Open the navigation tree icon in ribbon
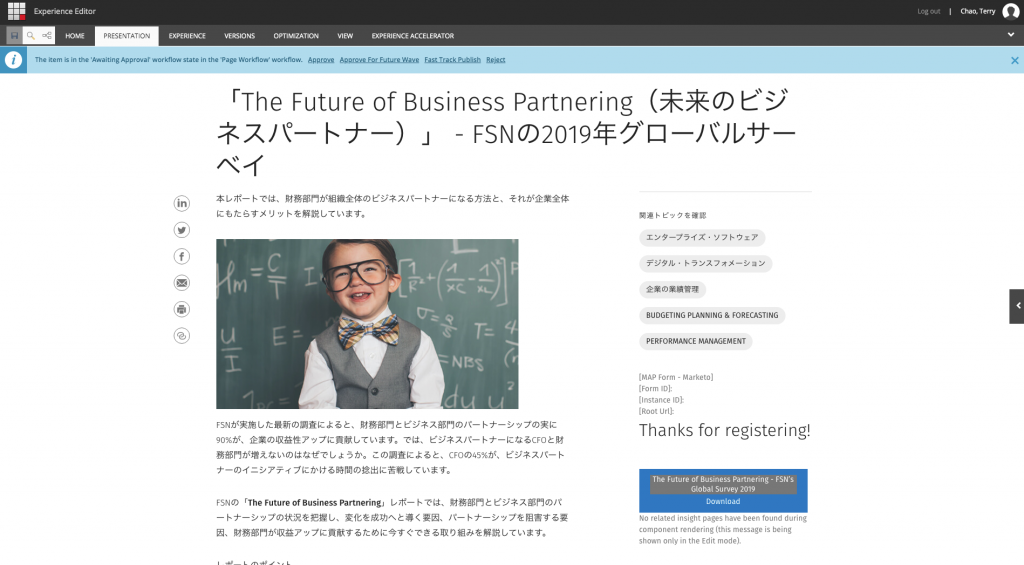The image size is (1024, 565). (47, 36)
